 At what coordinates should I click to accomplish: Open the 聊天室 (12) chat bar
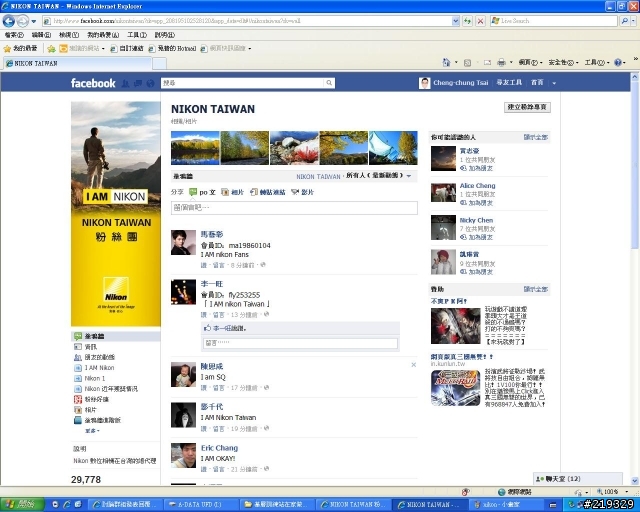tap(578, 479)
